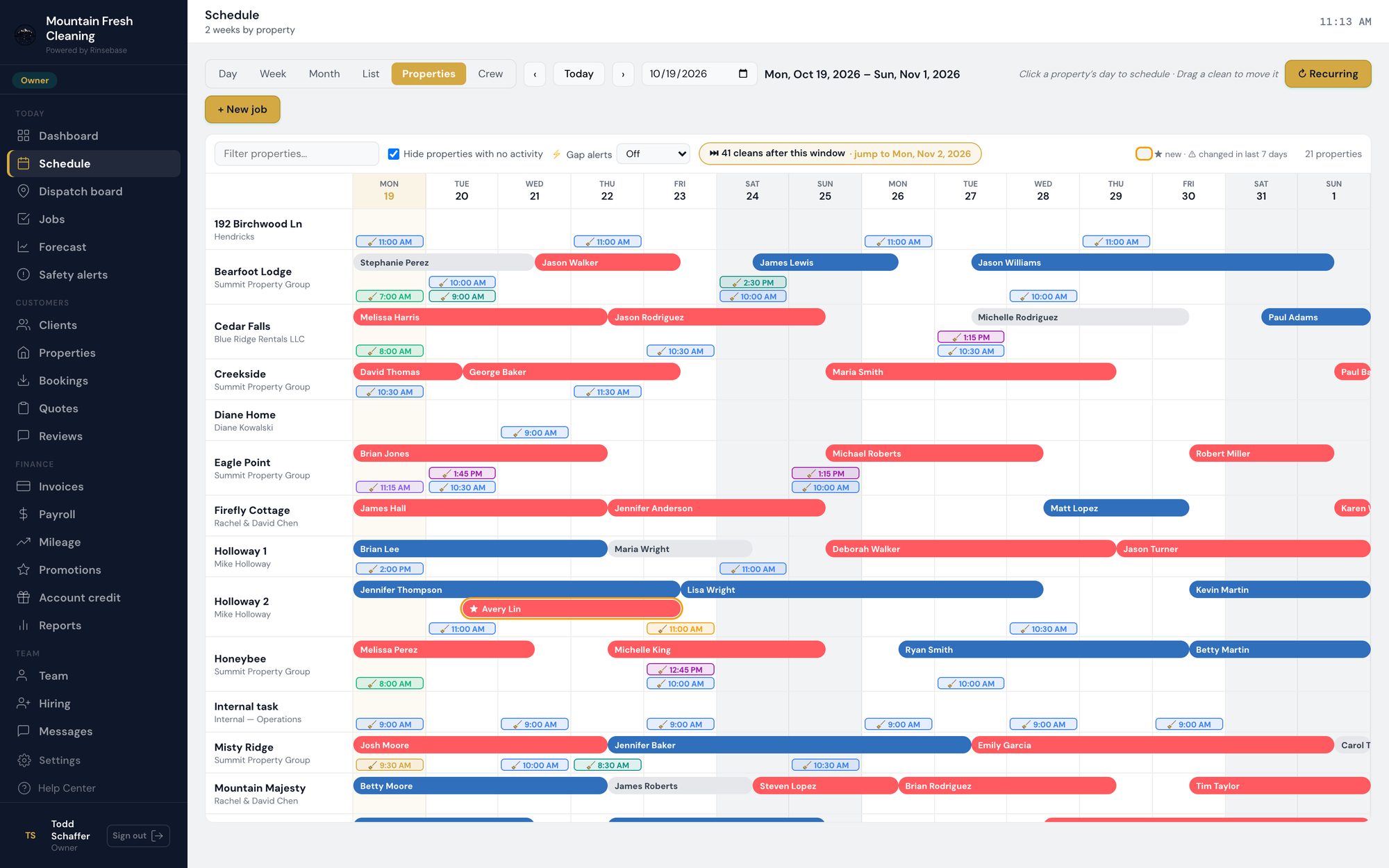Click the Filter properties input field

click(297, 154)
